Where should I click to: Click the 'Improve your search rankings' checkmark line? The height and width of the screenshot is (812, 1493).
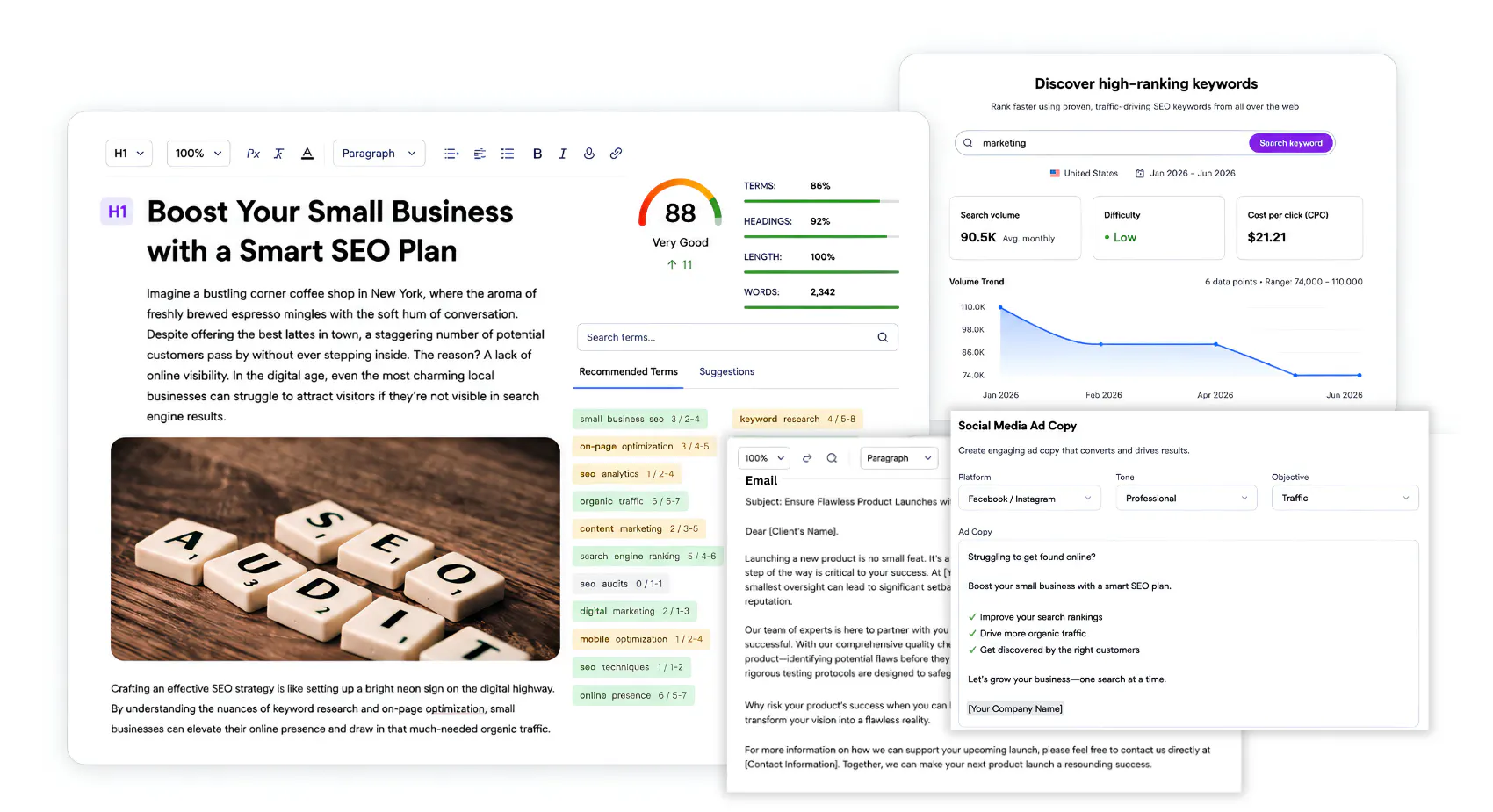point(1035,617)
